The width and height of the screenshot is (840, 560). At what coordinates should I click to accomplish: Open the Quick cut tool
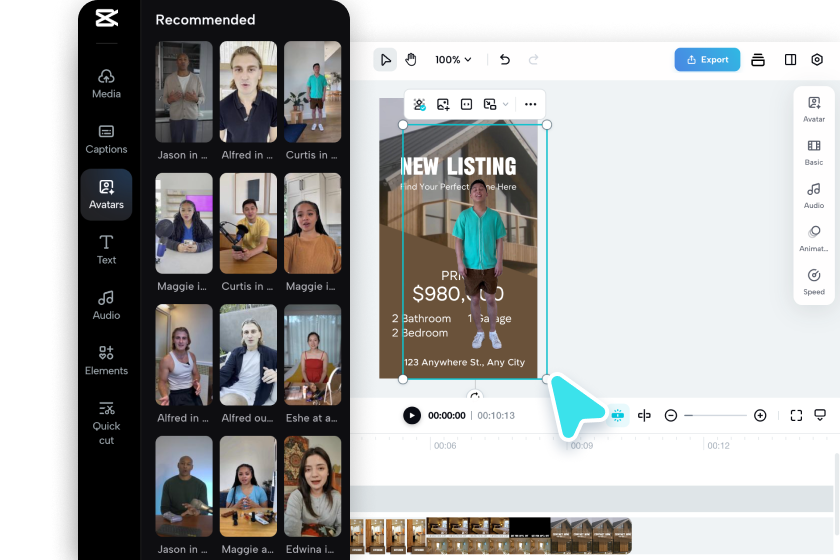click(x=106, y=423)
